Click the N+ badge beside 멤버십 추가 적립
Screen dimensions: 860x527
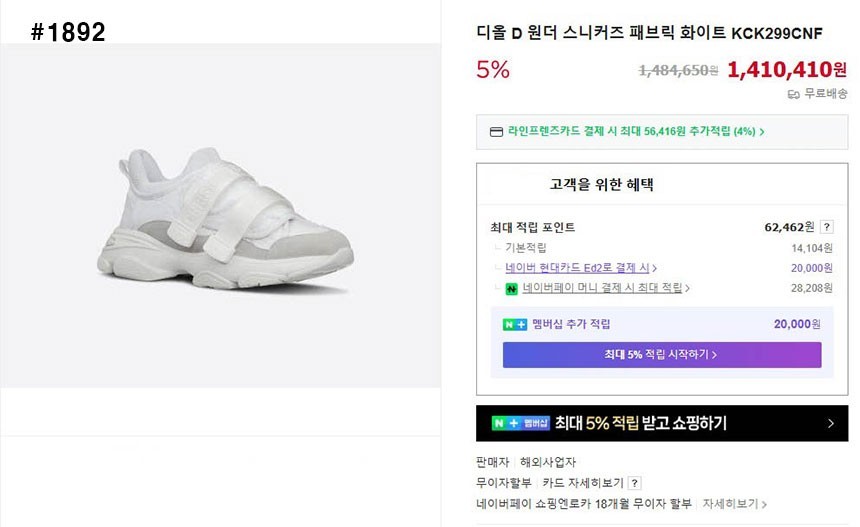514,324
